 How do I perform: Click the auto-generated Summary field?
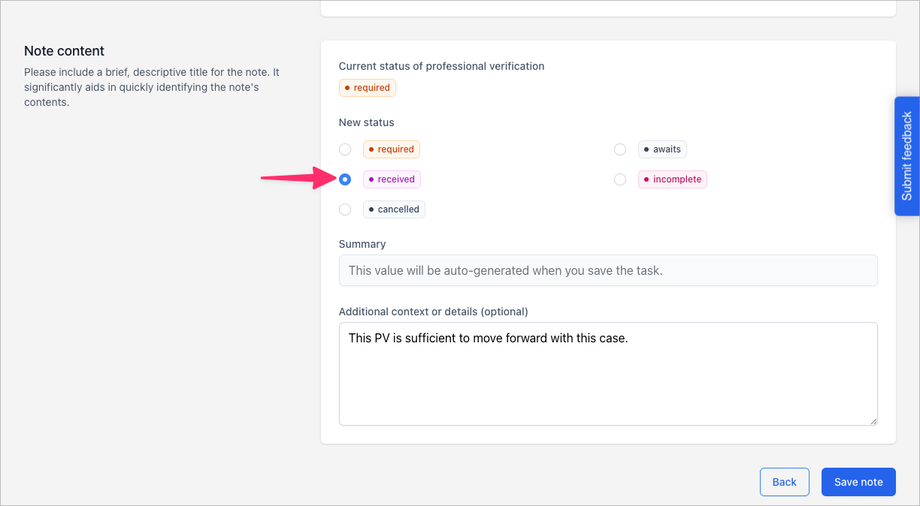coord(608,271)
